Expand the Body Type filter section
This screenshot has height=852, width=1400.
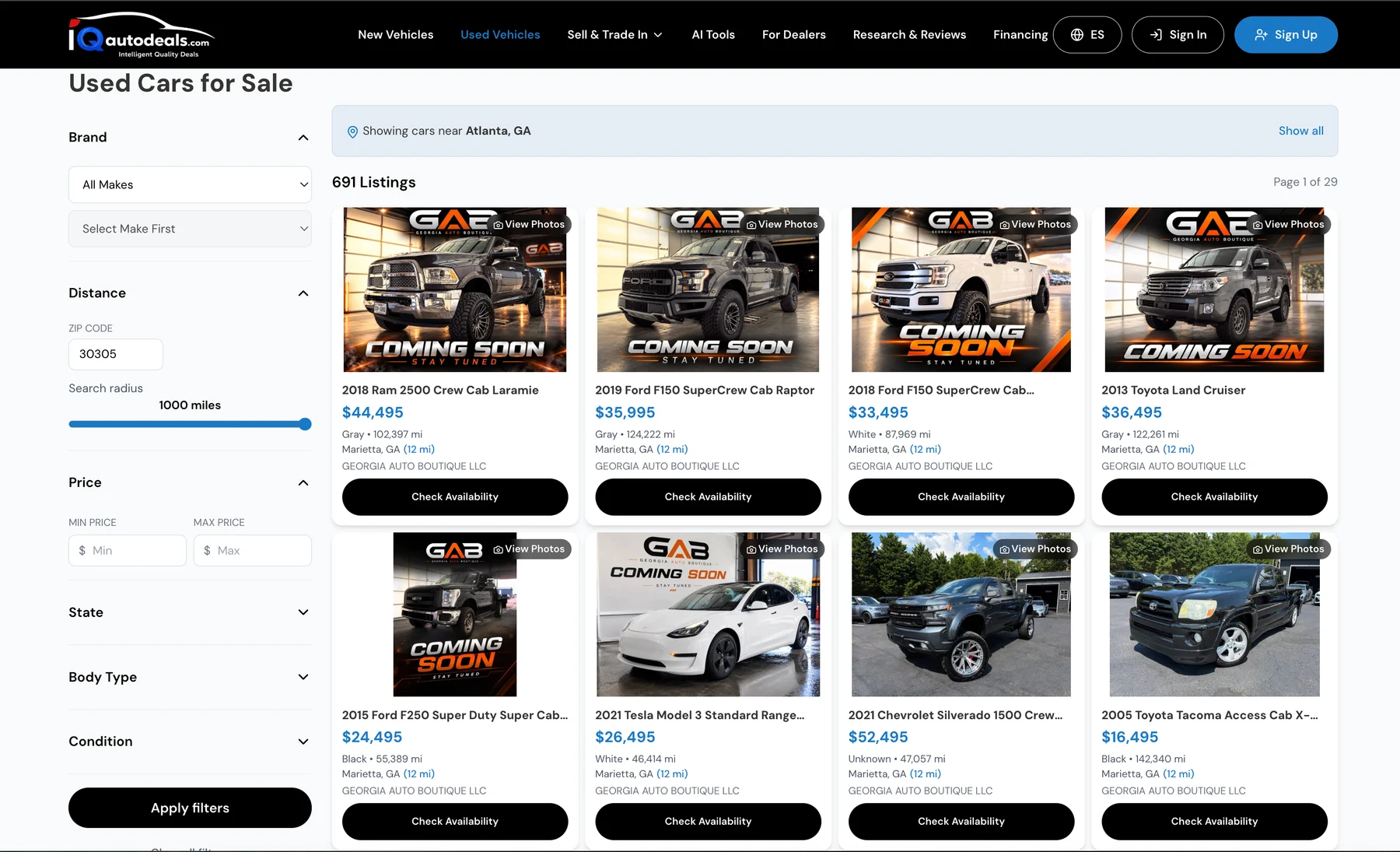pyautogui.click(x=303, y=677)
